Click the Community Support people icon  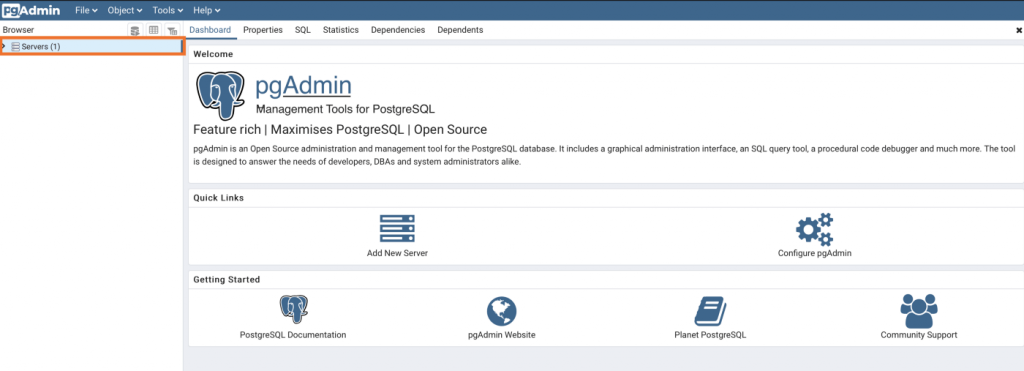[919, 311]
